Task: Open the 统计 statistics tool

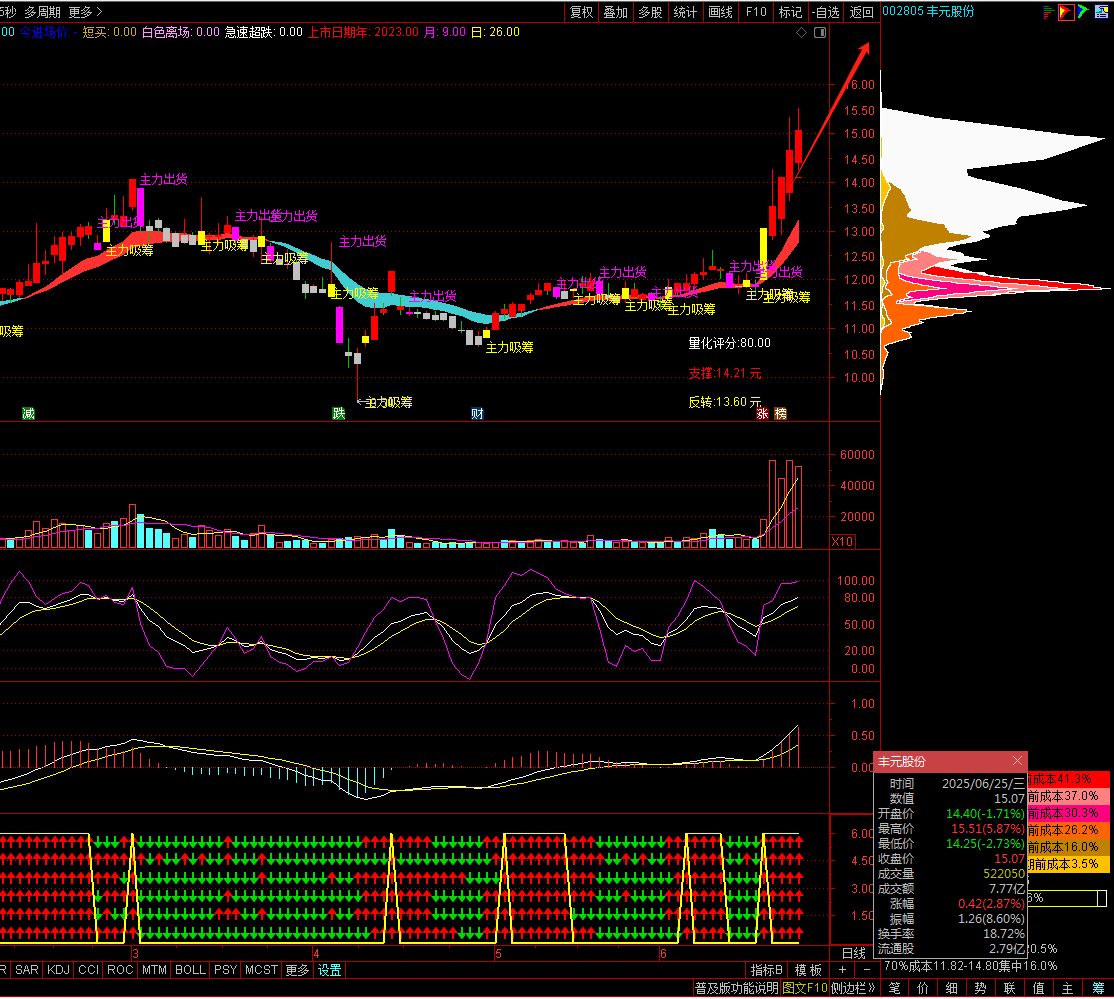Action: pyautogui.click(x=685, y=12)
